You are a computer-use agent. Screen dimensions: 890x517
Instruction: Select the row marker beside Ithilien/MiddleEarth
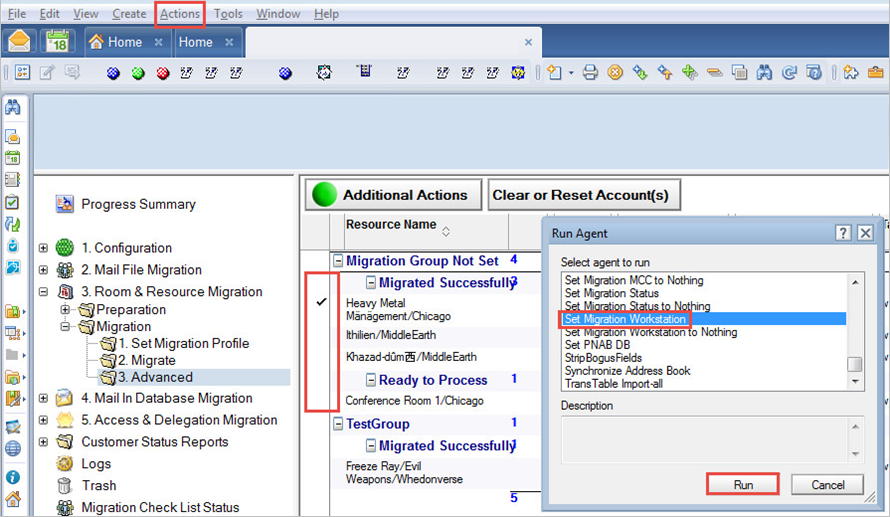(321, 335)
